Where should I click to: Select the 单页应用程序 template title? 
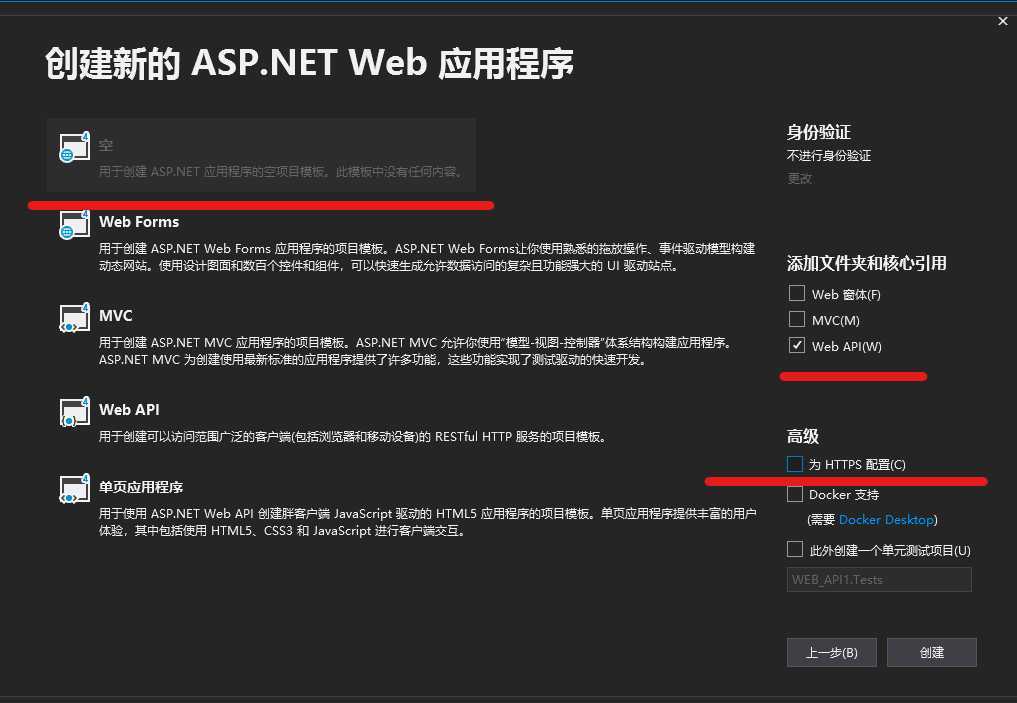[x=141, y=487]
